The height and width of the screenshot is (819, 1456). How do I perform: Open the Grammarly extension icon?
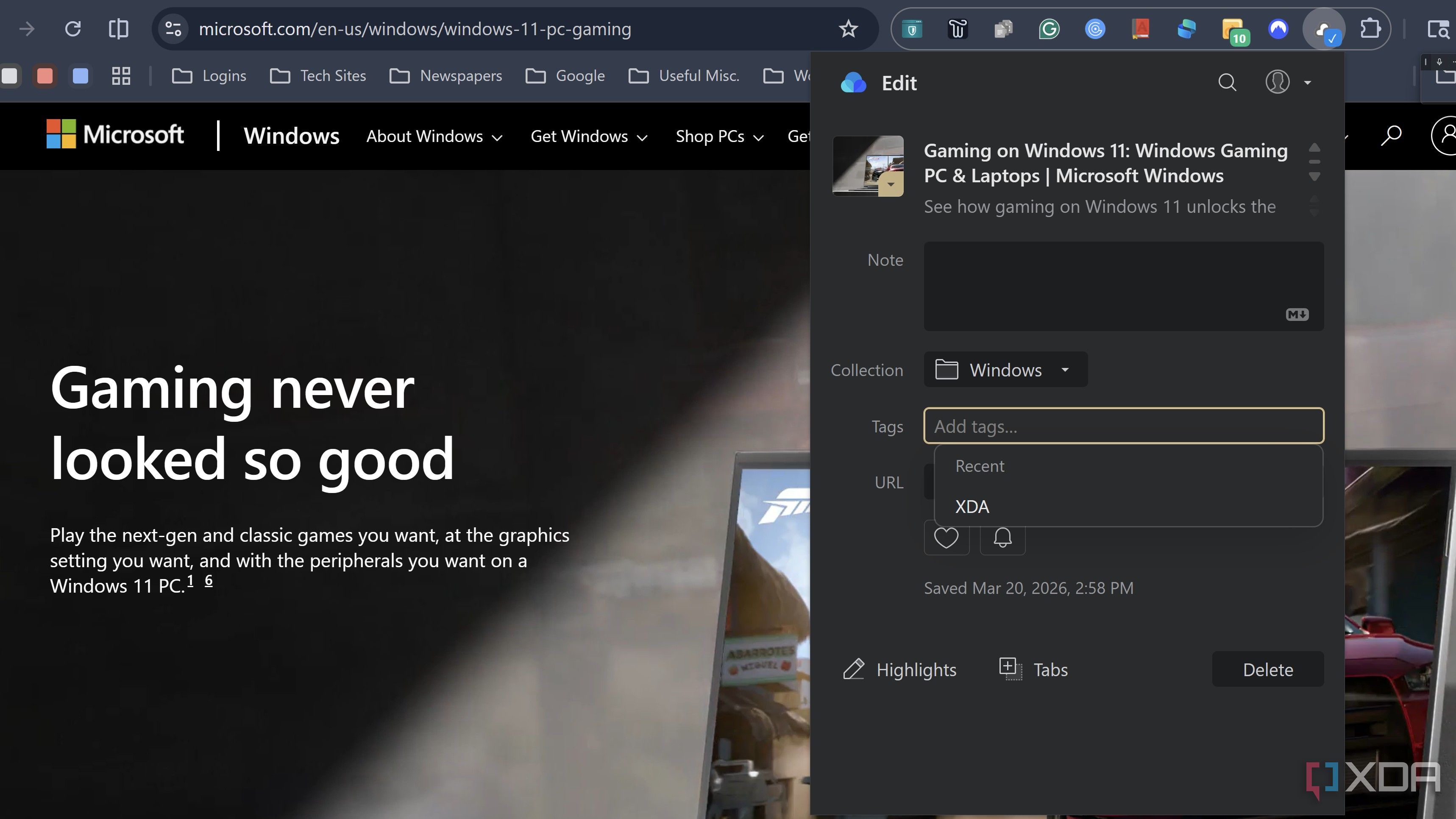click(x=1049, y=29)
